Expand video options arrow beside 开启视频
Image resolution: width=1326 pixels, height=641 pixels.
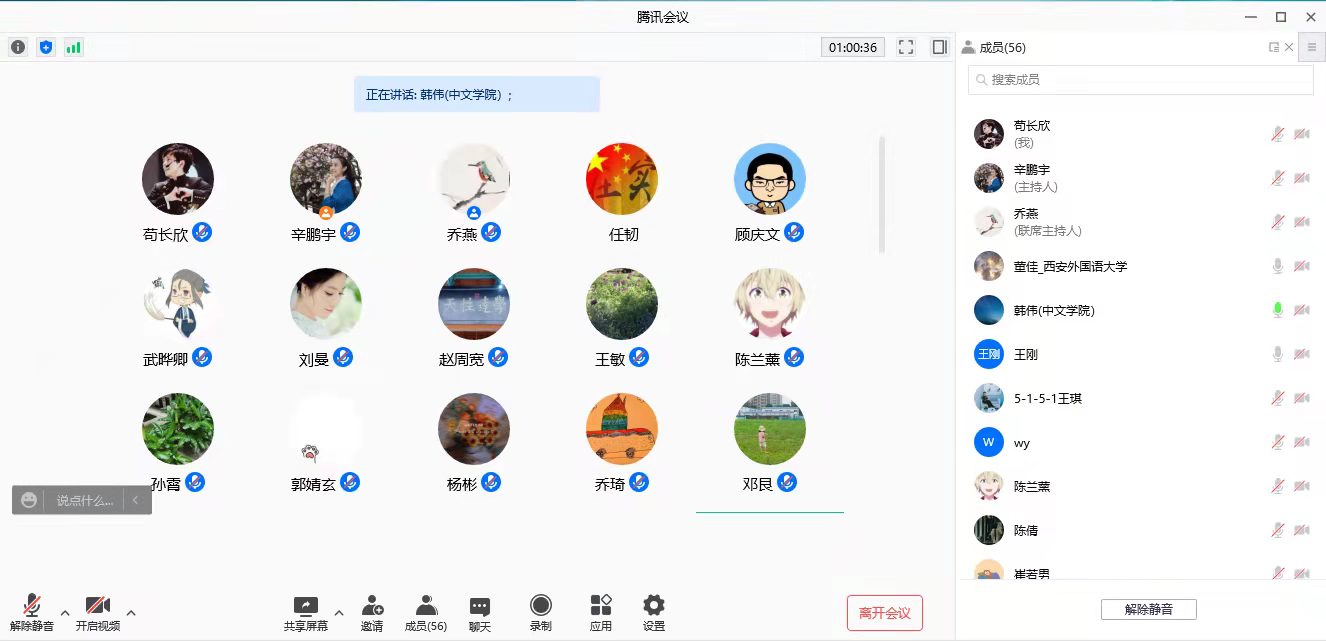point(131,612)
